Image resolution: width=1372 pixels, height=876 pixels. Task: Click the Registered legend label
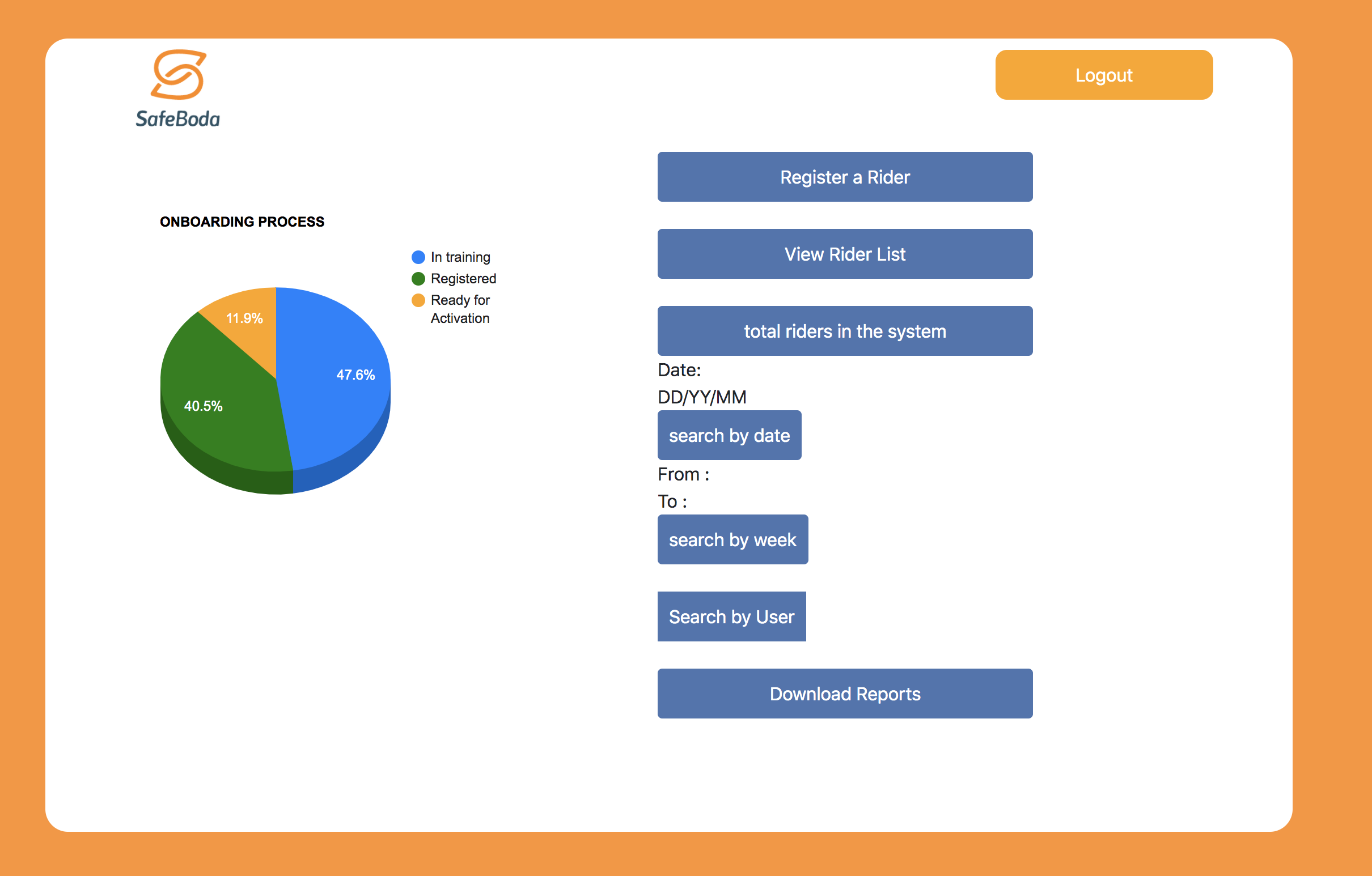point(463,279)
